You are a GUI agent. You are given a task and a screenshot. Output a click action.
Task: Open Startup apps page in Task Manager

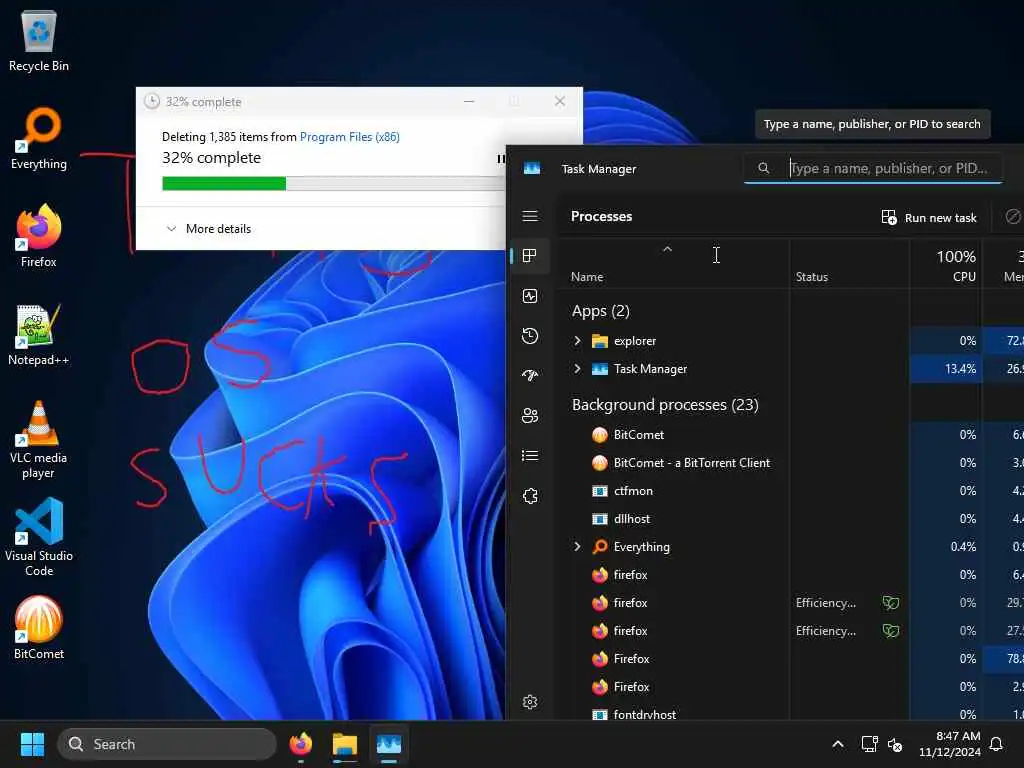[530, 375]
